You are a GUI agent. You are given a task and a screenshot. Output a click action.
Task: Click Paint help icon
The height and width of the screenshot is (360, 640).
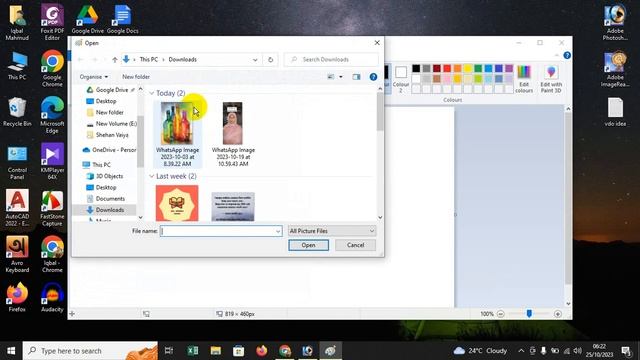pyautogui.click(x=567, y=55)
